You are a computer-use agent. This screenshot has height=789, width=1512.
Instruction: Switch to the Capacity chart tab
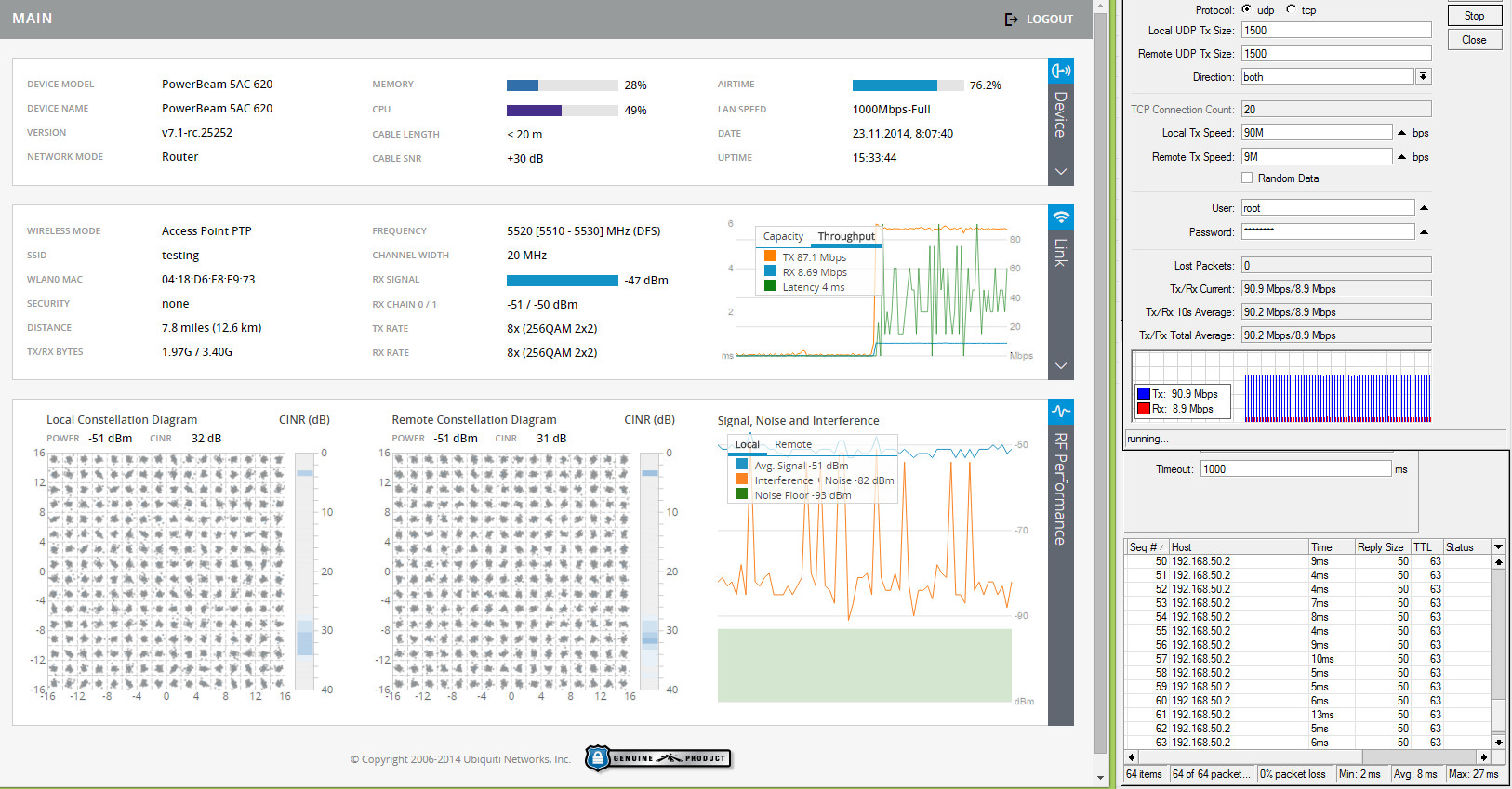coord(783,237)
